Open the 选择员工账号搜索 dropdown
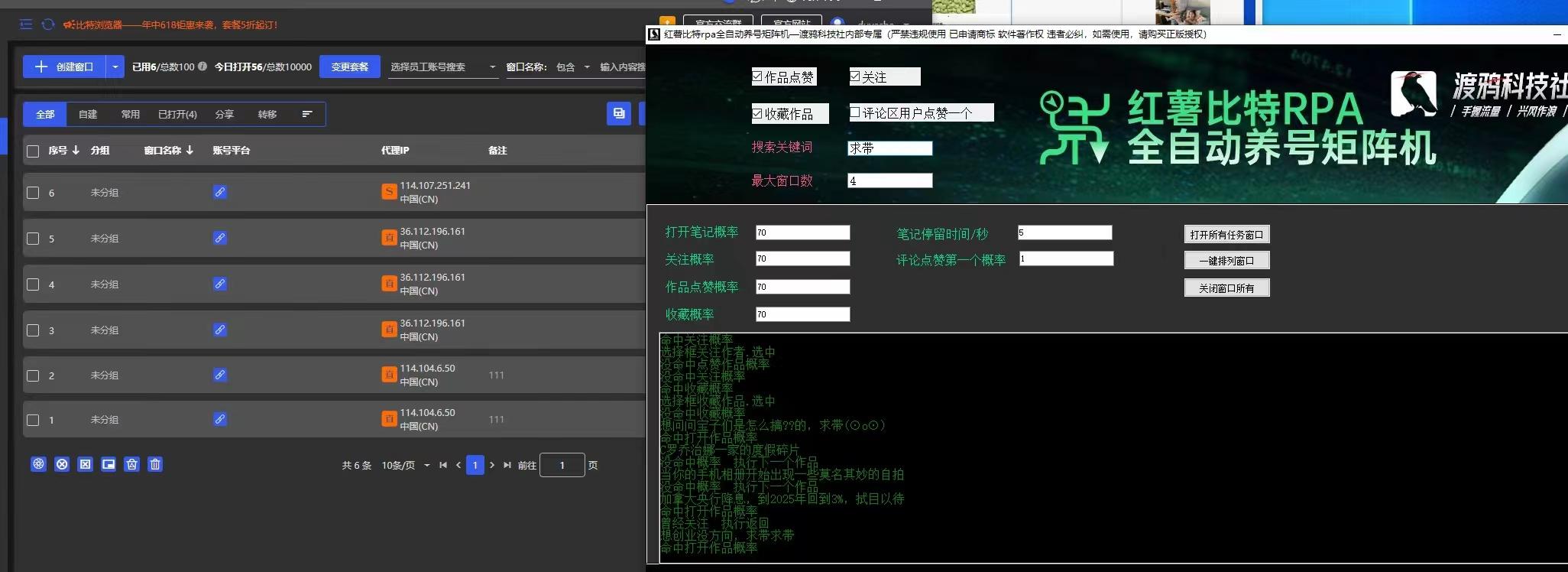The width and height of the screenshot is (1568, 572). tap(442, 67)
